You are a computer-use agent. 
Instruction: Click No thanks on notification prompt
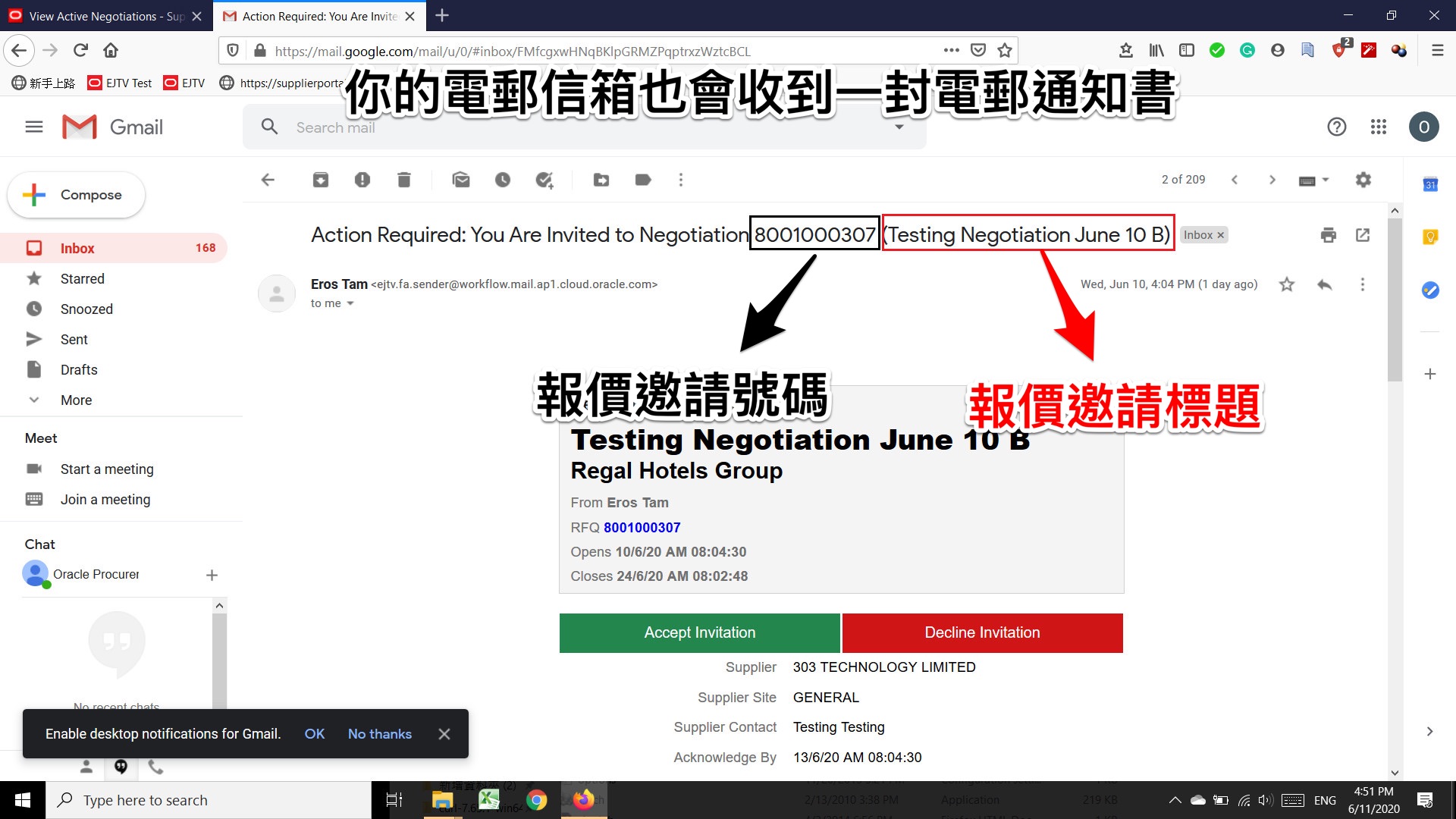point(379,733)
